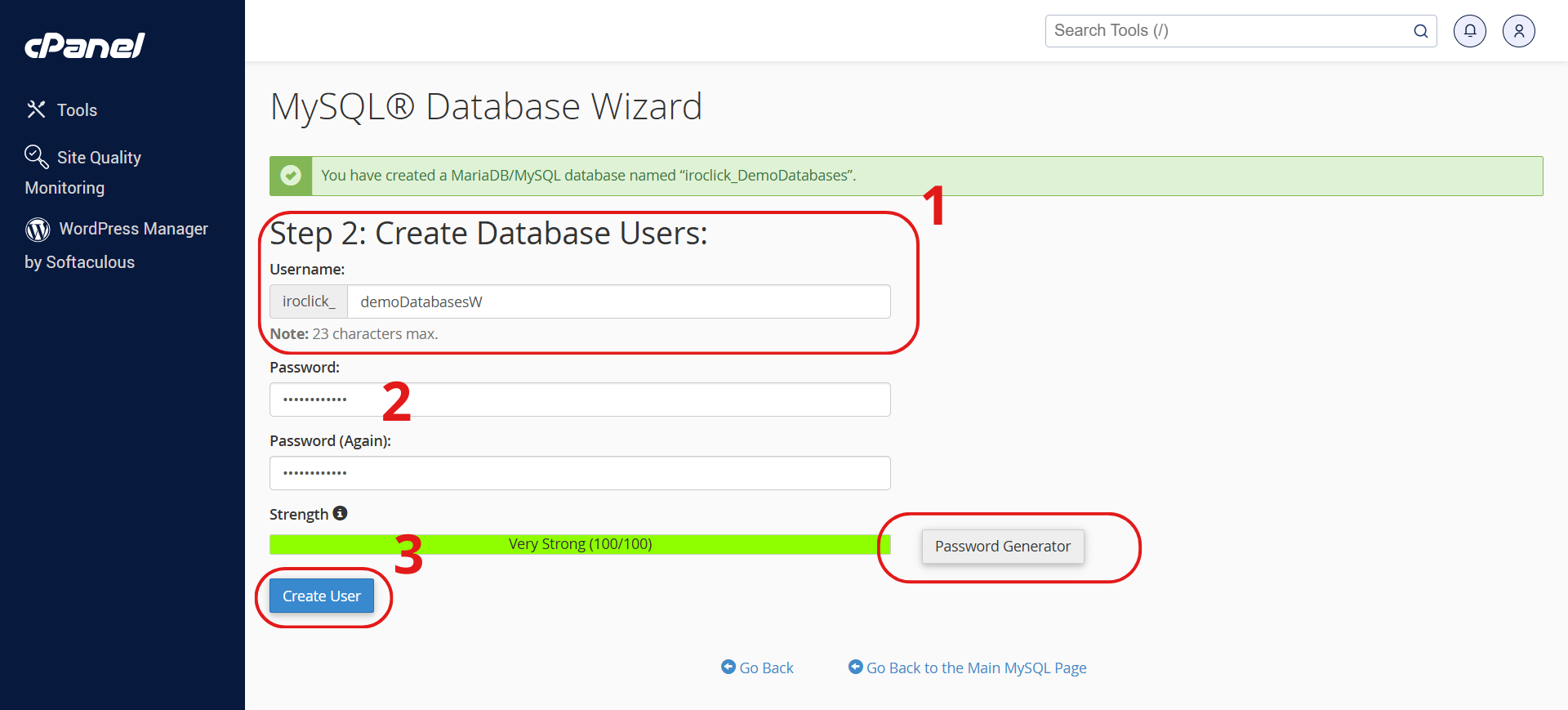Open the Password Generator
The width and height of the screenshot is (1568, 710).
pos(1002,547)
